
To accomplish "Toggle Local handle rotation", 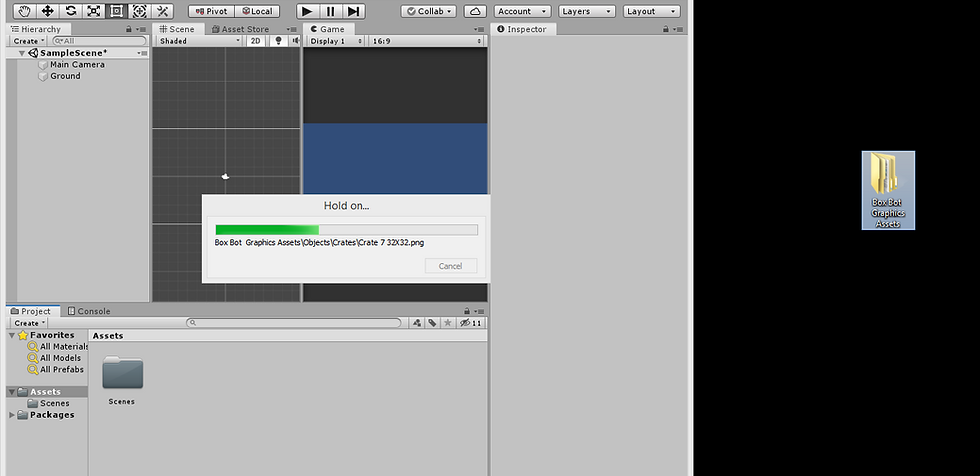I will (257, 11).
